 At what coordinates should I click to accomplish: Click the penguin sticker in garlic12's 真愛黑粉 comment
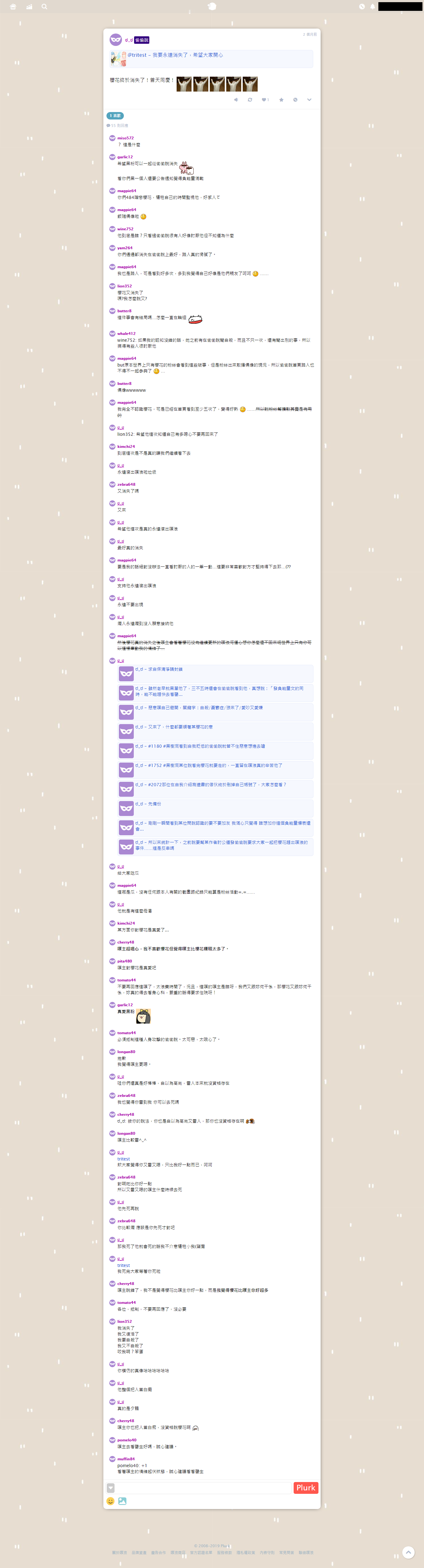143,1016
